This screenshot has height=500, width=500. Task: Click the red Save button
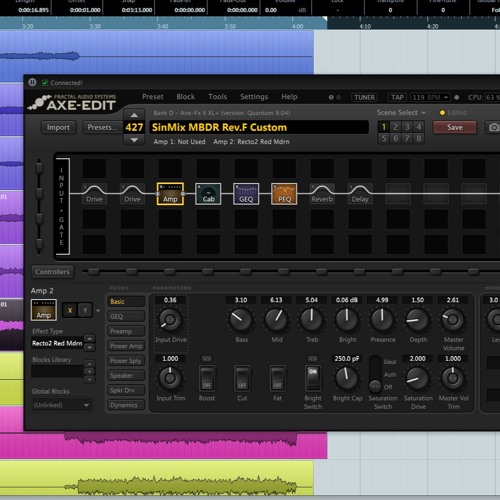coord(455,127)
